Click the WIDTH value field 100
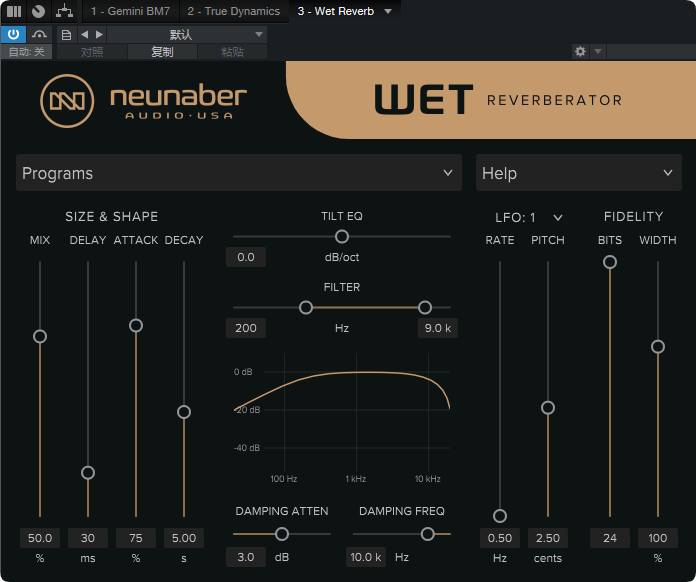 click(x=658, y=538)
